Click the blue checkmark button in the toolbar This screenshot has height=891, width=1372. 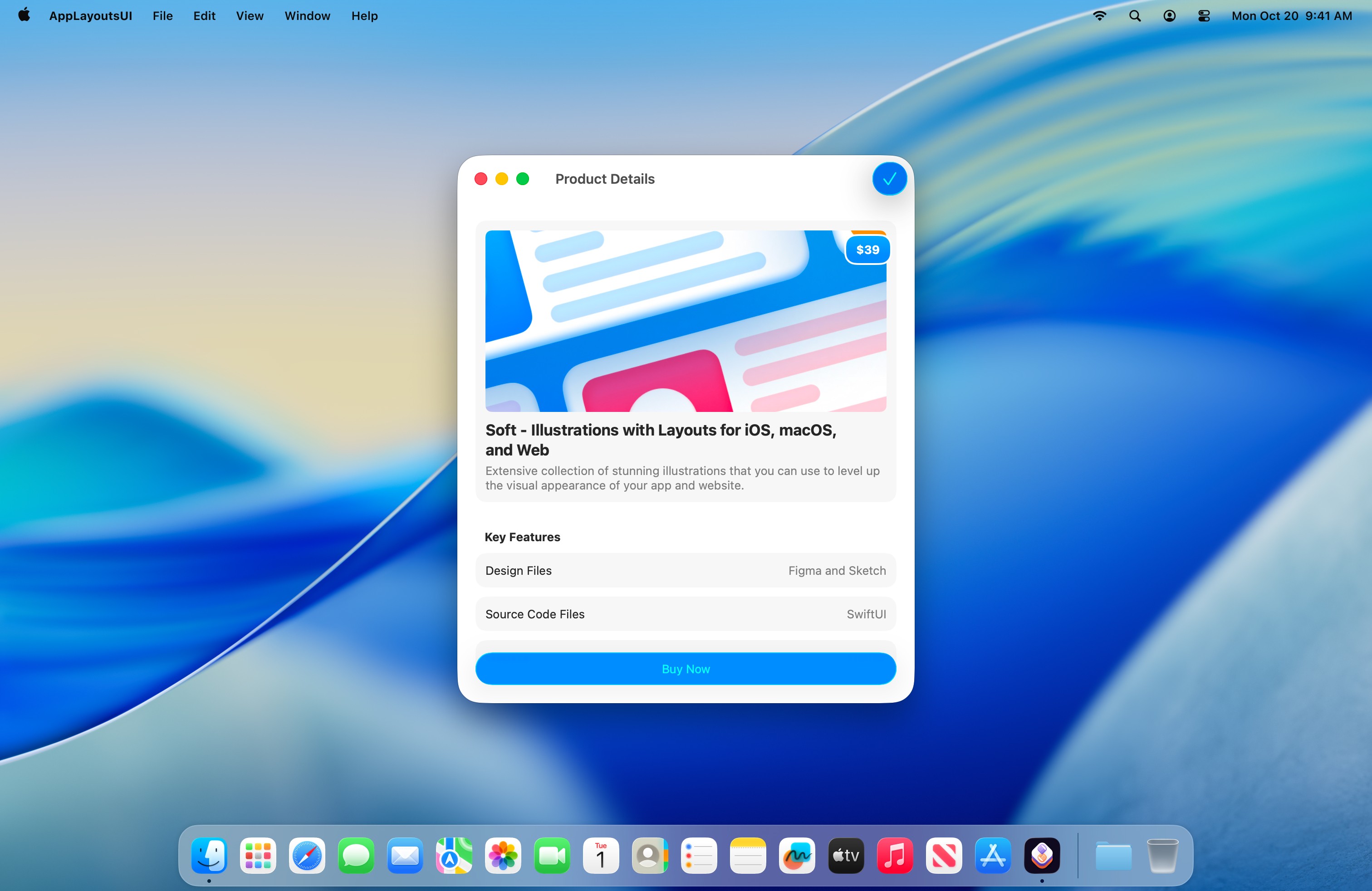click(x=889, y=179)
